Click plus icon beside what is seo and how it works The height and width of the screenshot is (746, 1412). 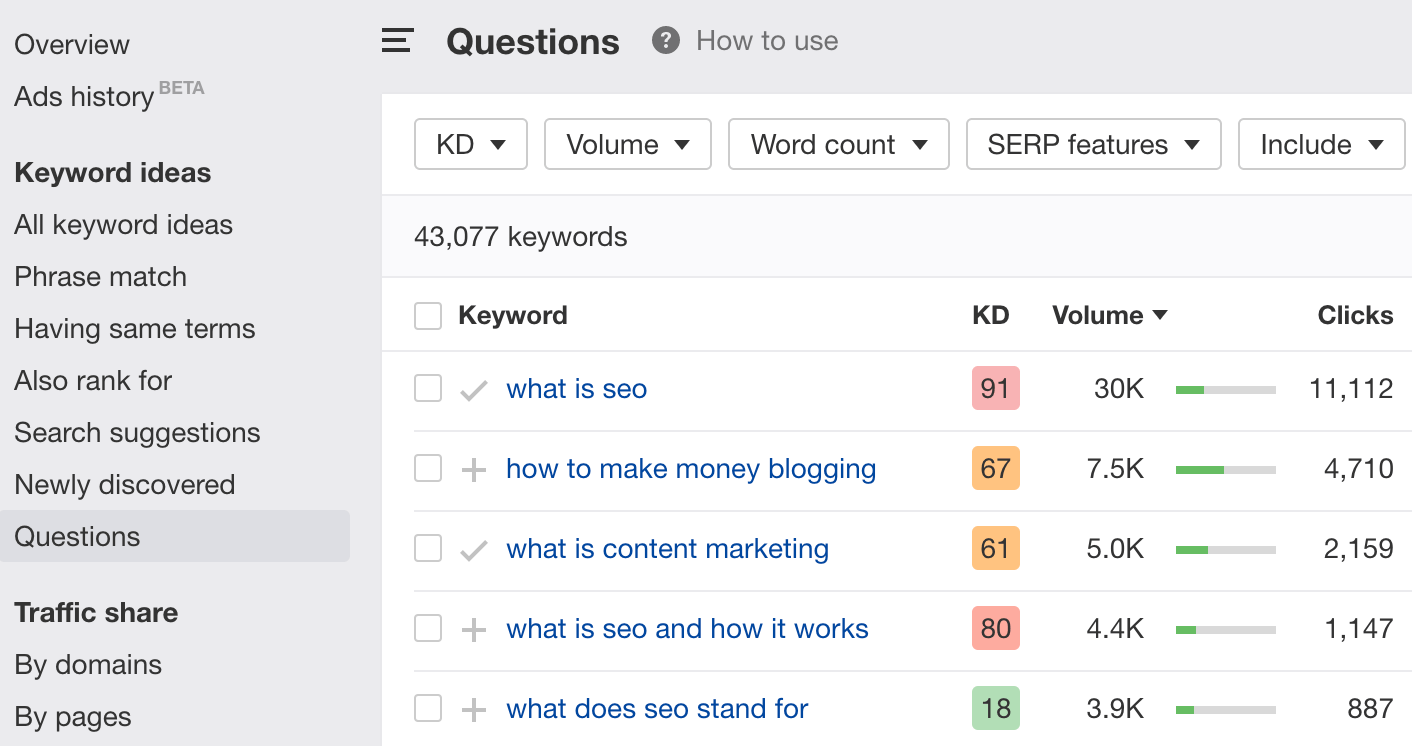point(473,629)
